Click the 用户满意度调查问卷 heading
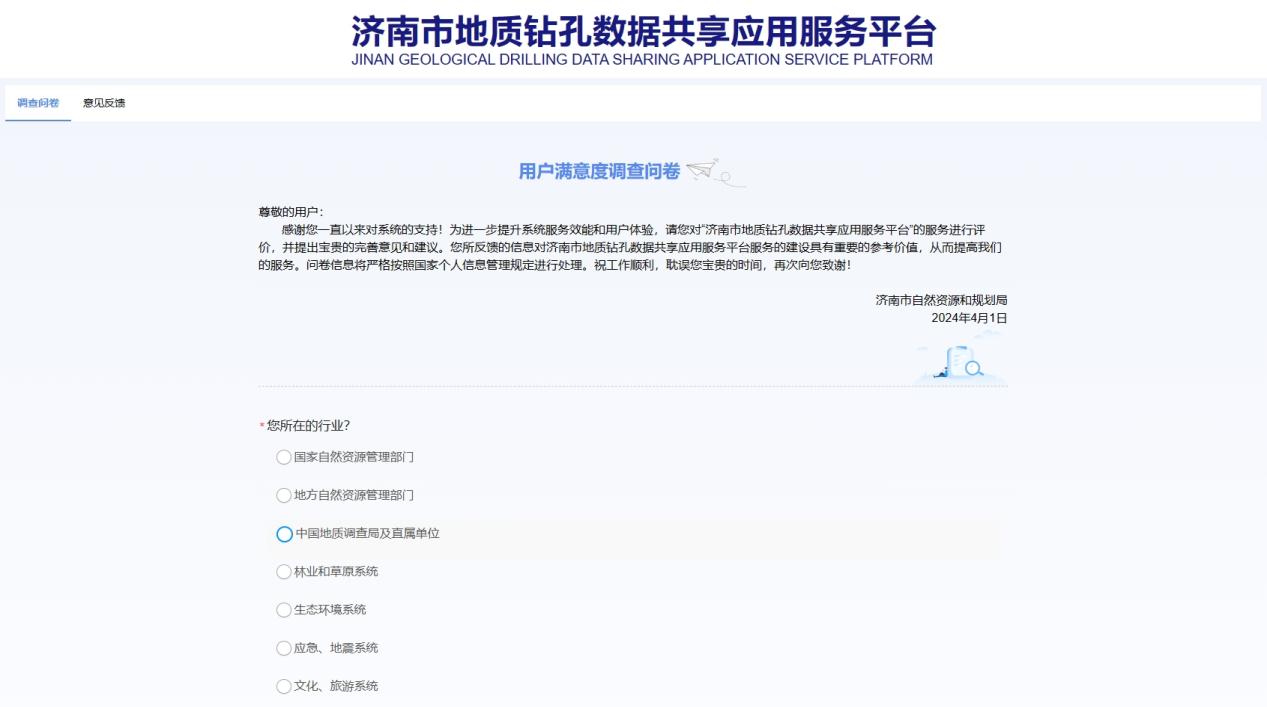Viewport: 1267px width, 707px height. 598,172
